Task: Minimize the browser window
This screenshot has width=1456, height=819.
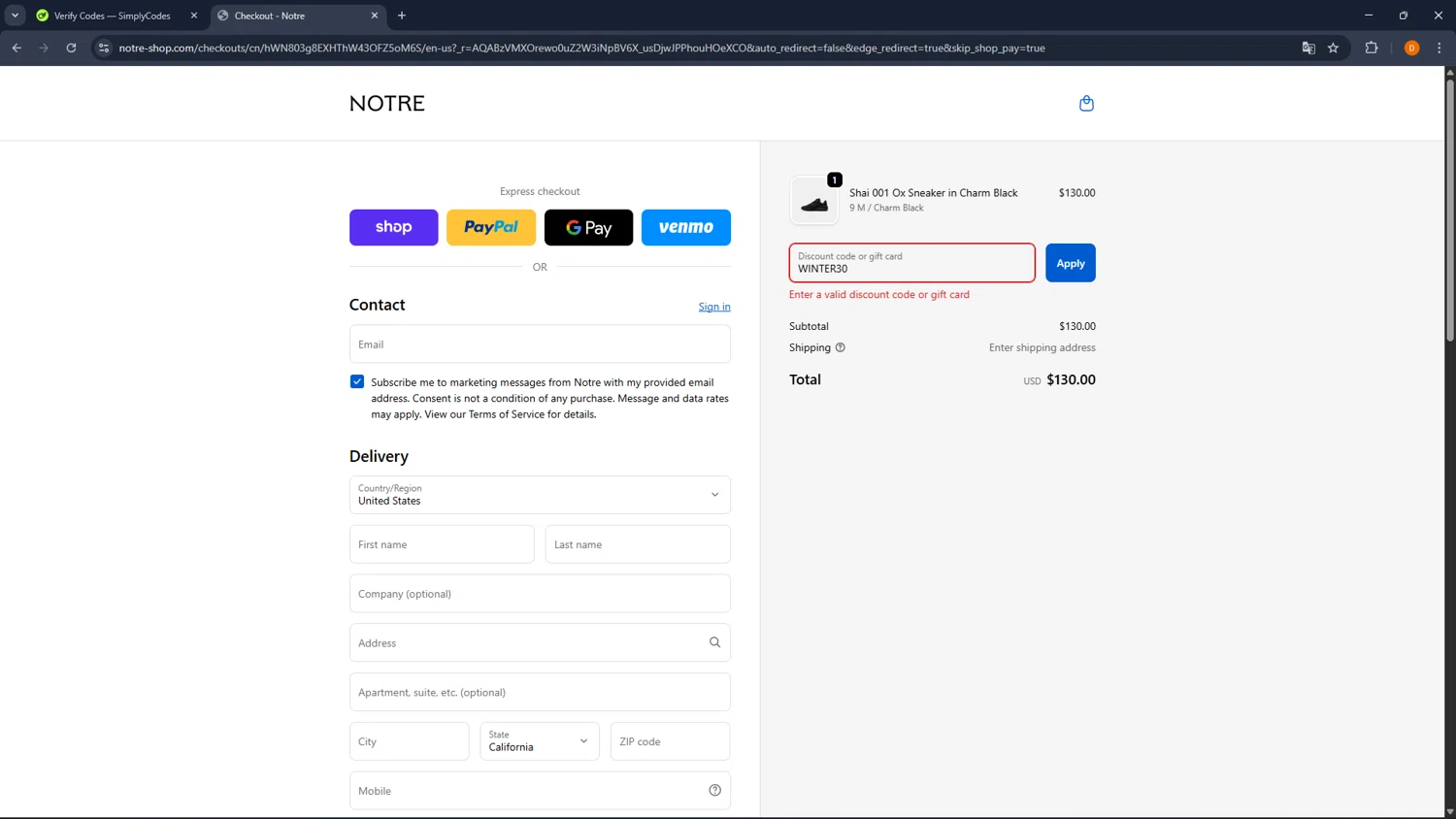Action: tap(1369, 16)
